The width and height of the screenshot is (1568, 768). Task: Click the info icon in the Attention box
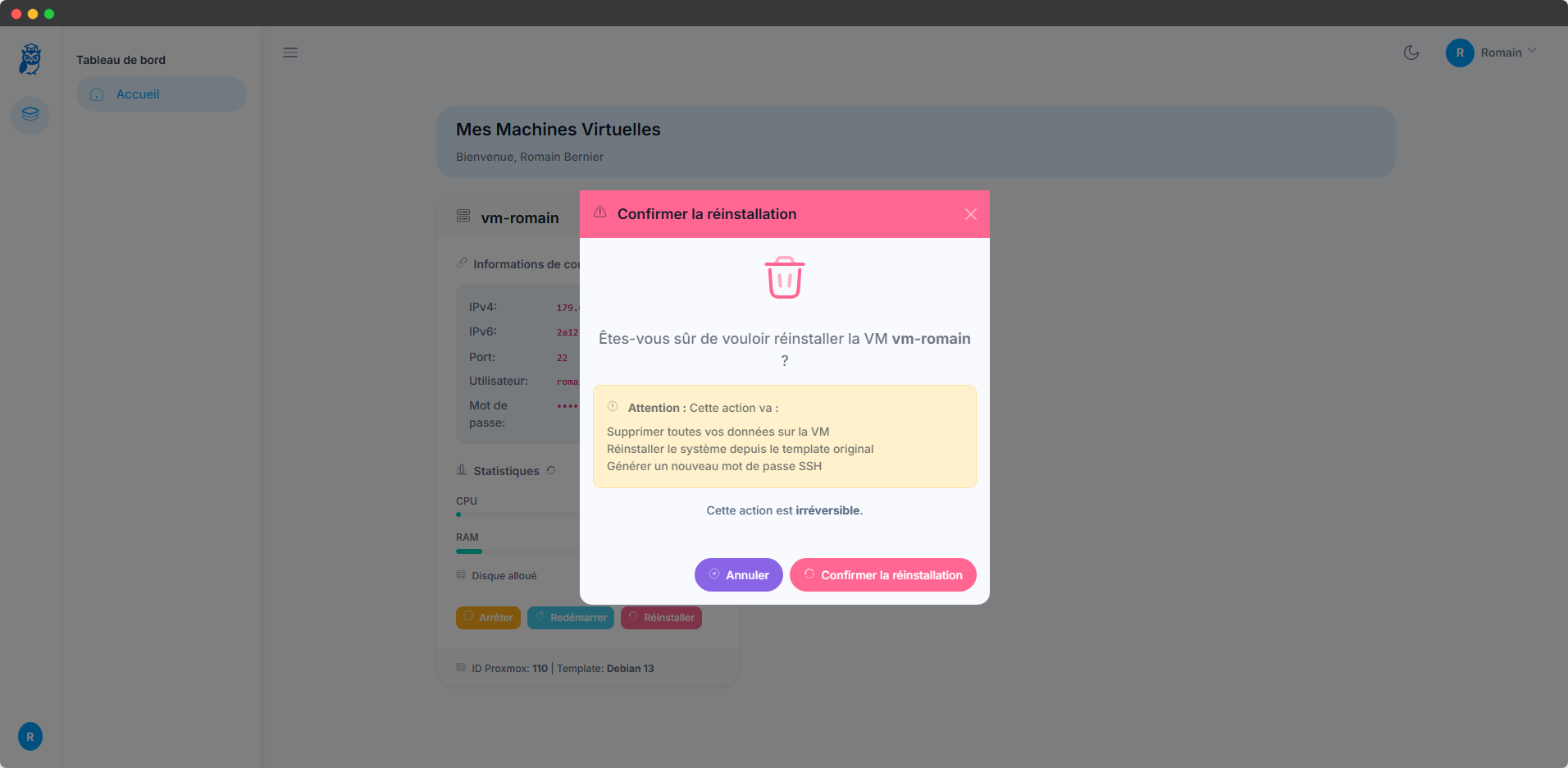pos(613,405)
